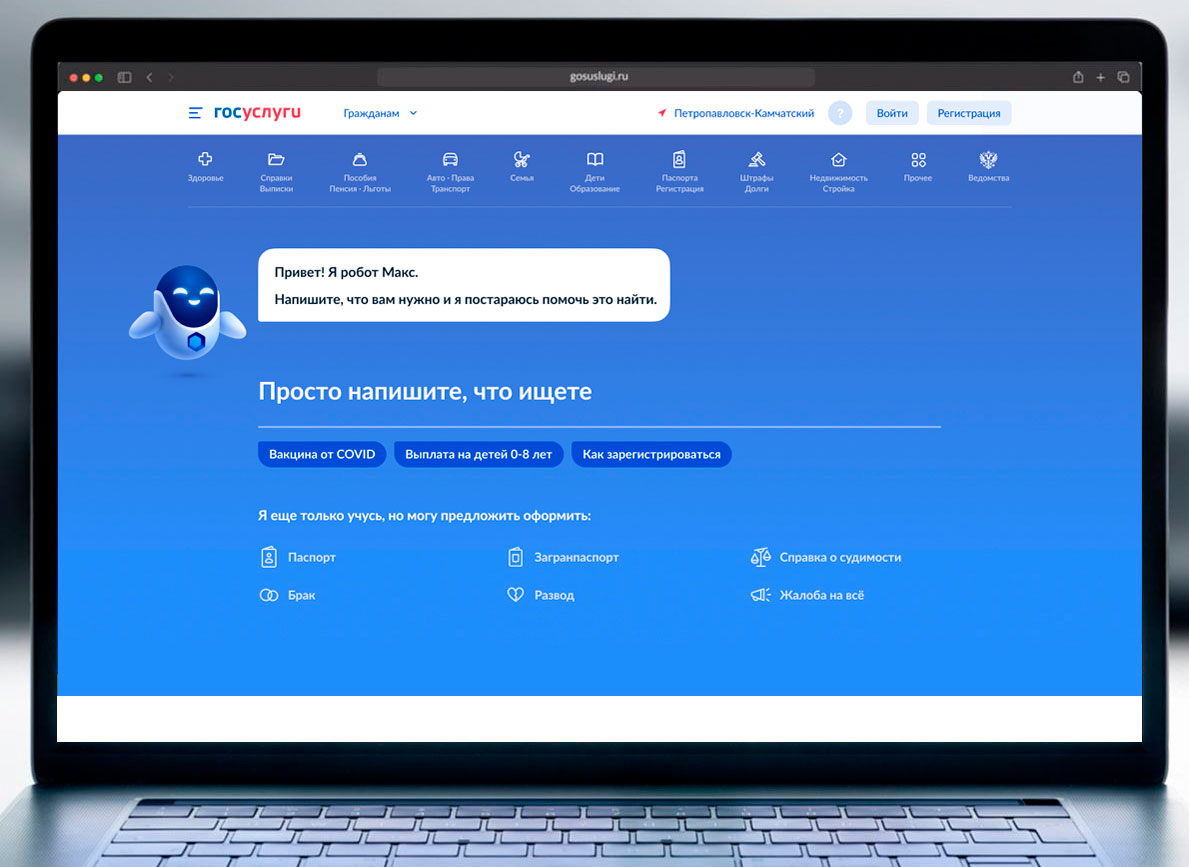The image size is (1189, 867).
Task: Click the megaphone icon for Жалоба на всё
Action: pyautogui.click(x=761, y=595)
